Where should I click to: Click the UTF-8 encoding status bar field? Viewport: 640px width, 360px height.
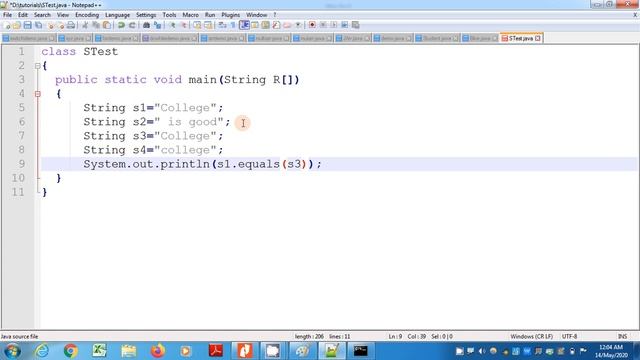point(569,336)
